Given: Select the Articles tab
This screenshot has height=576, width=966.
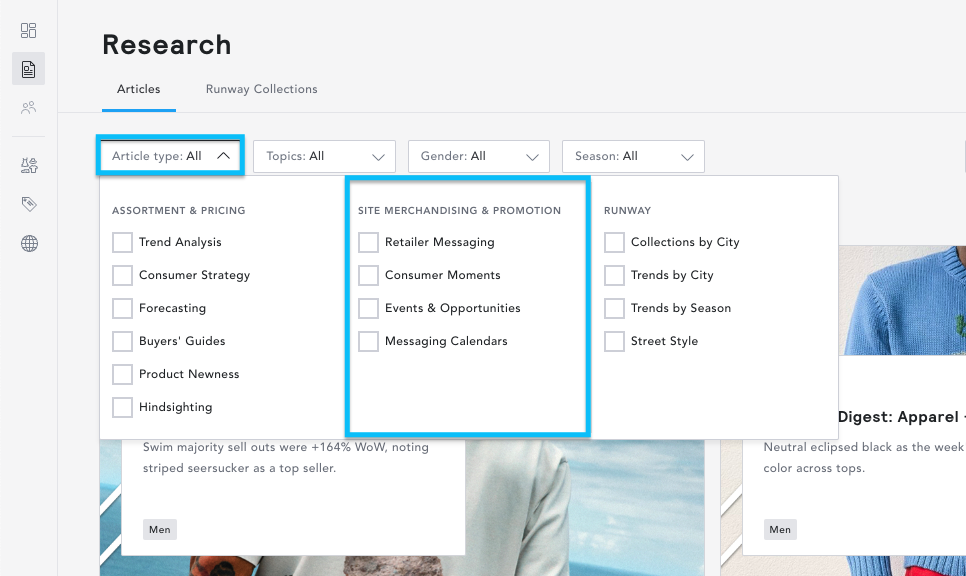Looking at the screenshot, I should pyautogui.click(x=138, y=89).
